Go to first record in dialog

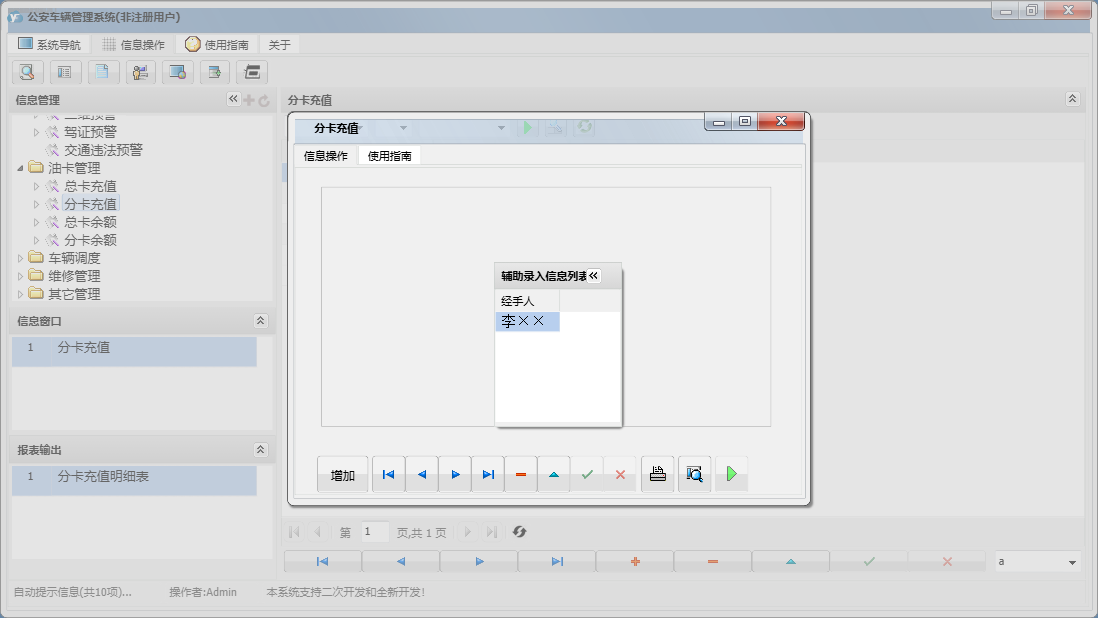click(x=389, y=475)
